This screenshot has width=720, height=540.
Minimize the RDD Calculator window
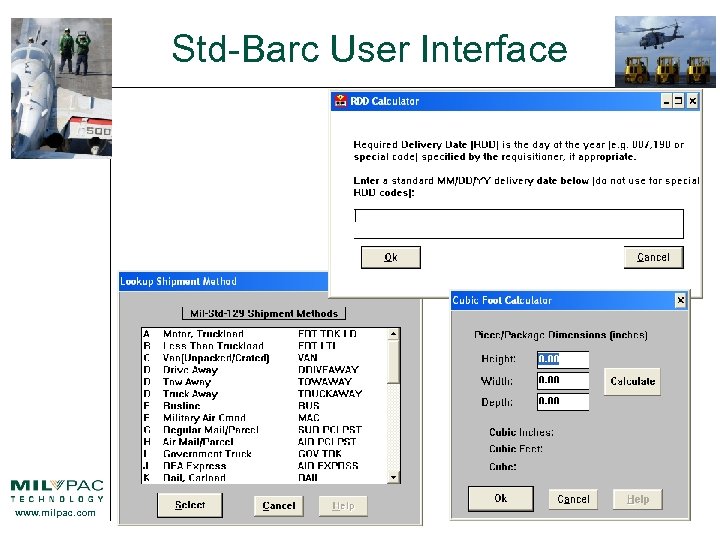pyautogui.click(x=666, y=101)
